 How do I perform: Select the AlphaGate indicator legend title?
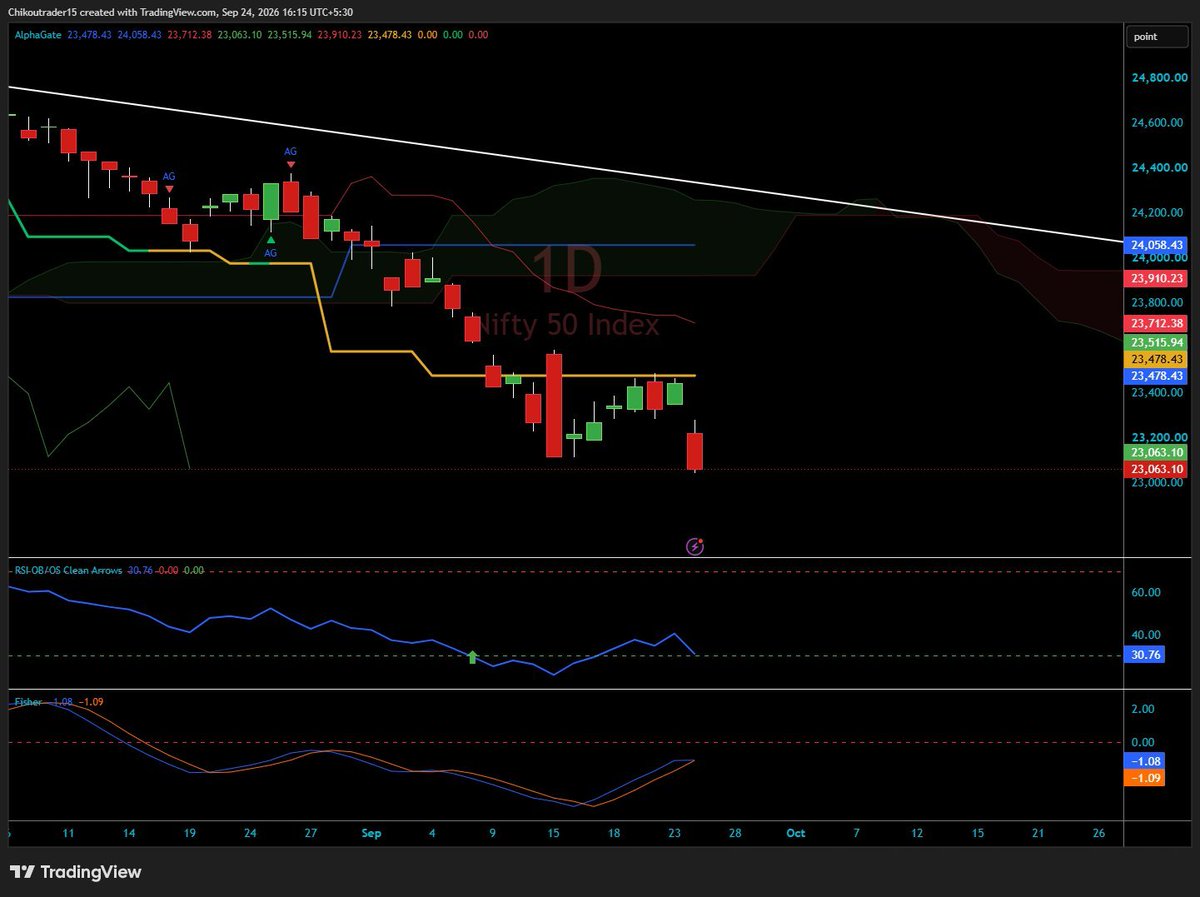click(x=39, y=34)
